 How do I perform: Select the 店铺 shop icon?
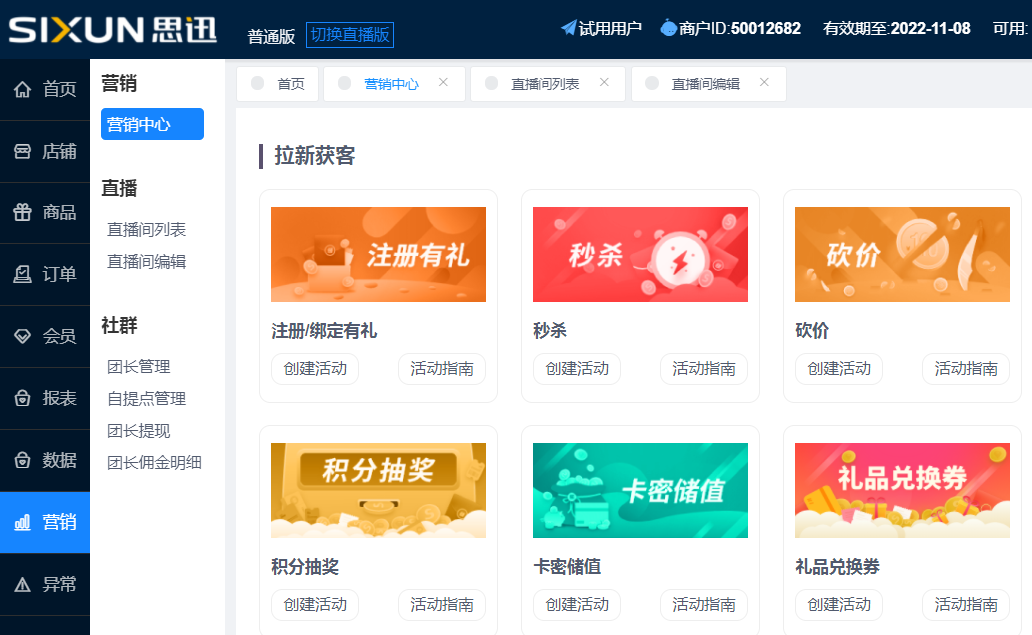pos(24,150)
